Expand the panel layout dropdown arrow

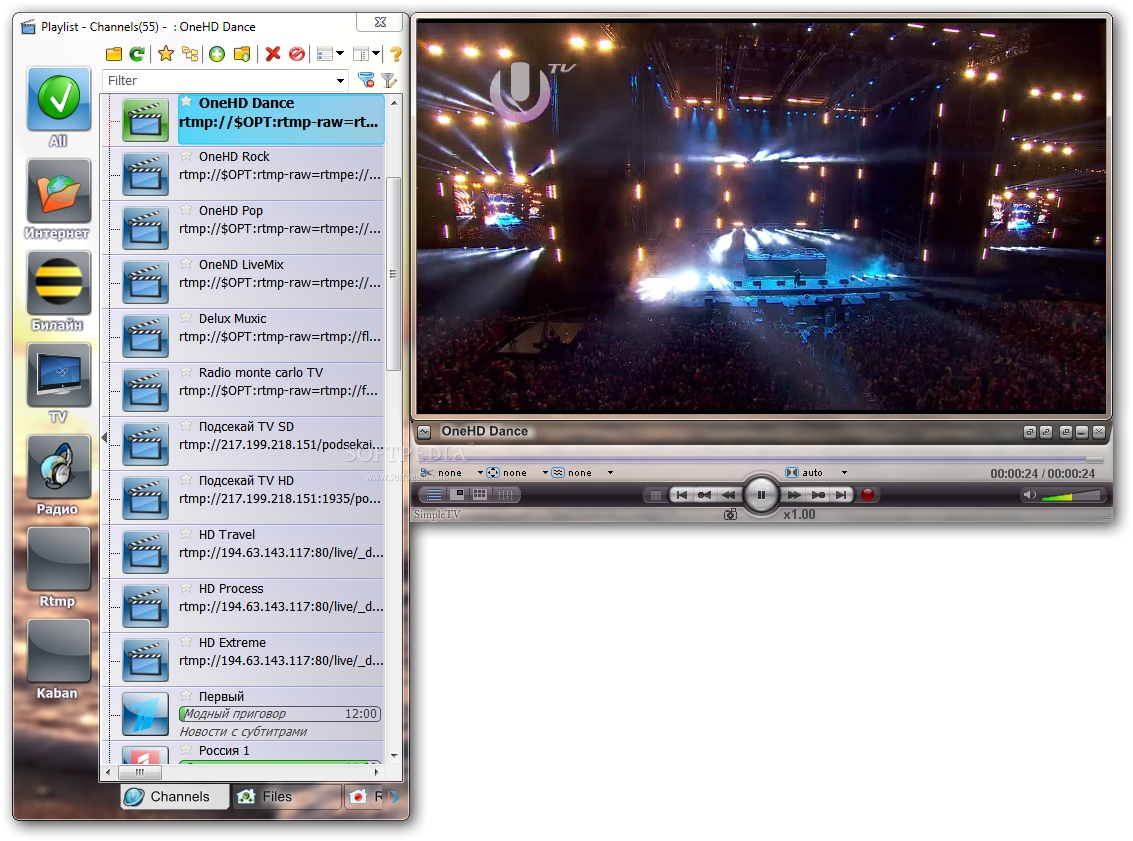tap(376, 53)
